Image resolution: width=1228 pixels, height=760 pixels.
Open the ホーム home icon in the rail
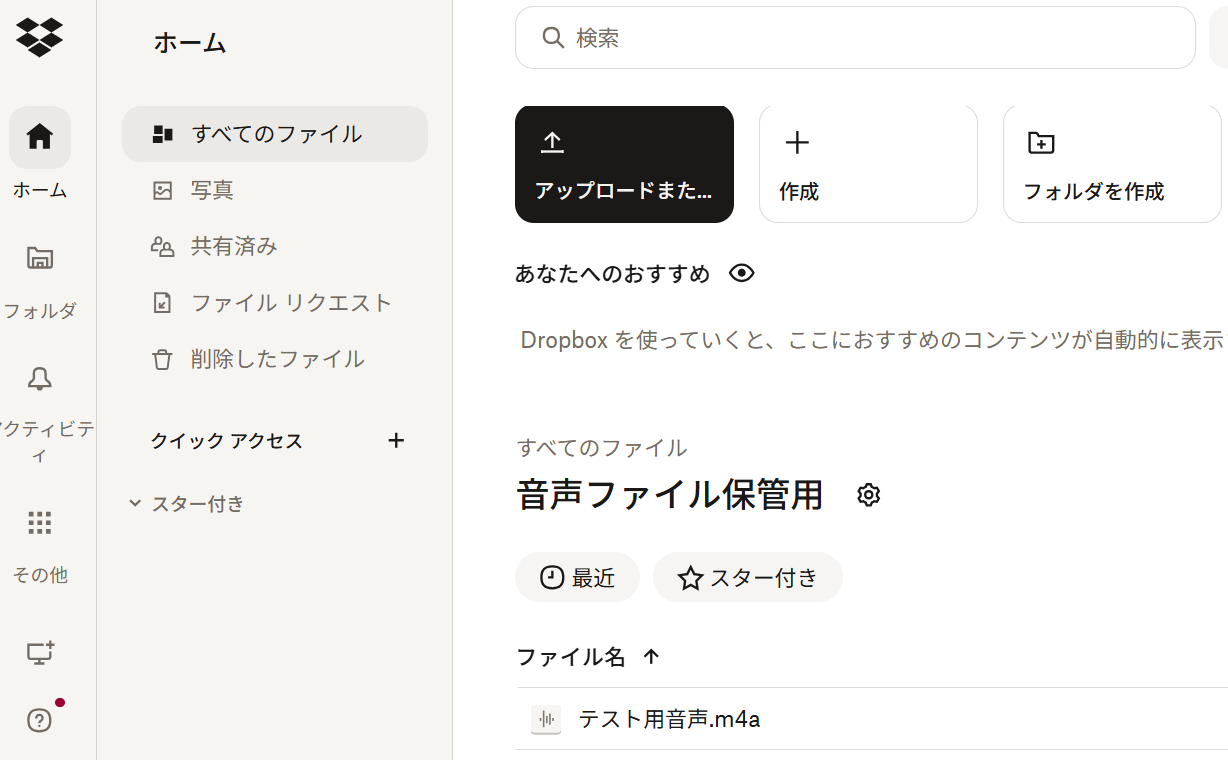(40, 137)
